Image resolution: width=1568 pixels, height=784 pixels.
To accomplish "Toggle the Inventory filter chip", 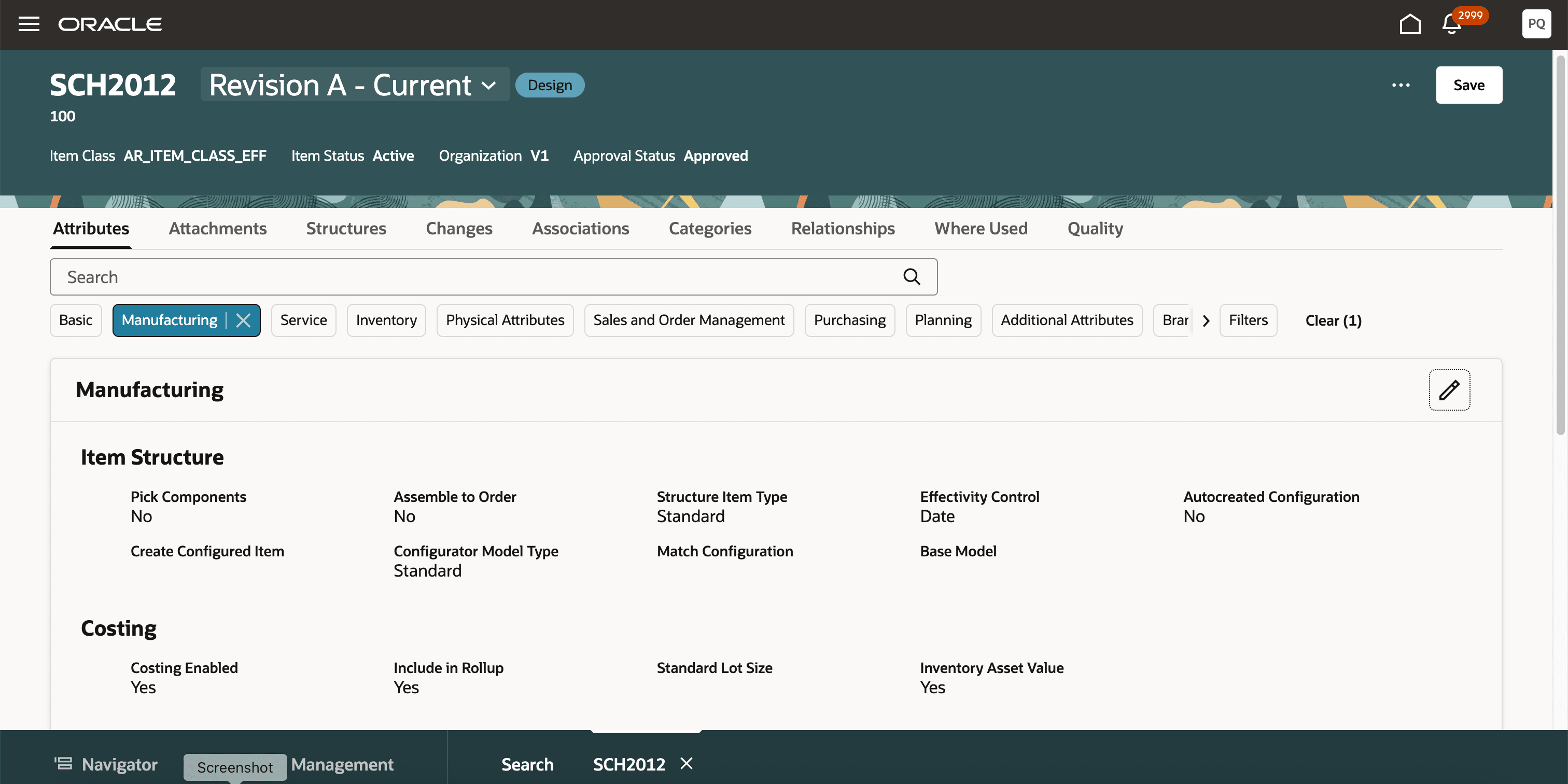I will tap(386, 320).
